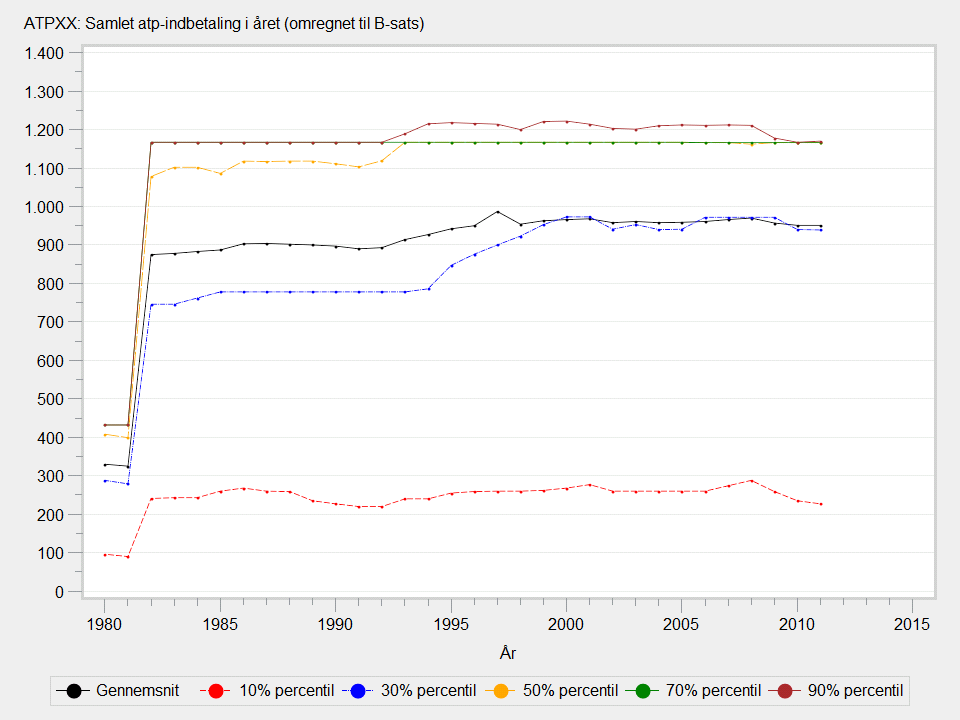Click the 1980 tick label on x-axis
The height and width of the screenshot is (720, 960).
coord(104,624)
